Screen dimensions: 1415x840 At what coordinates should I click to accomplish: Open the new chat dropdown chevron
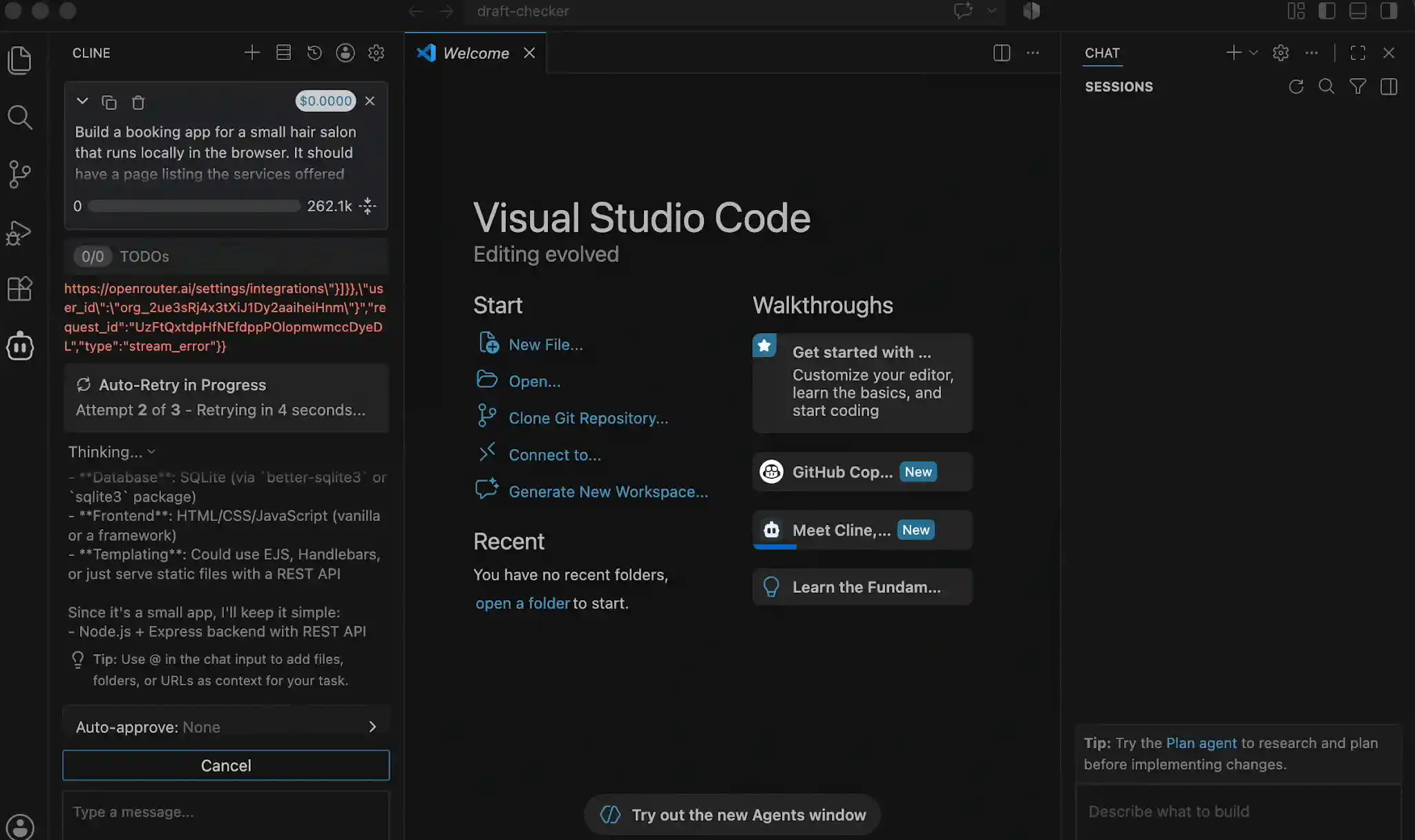pyautogui.click(x=1253, y=52)
